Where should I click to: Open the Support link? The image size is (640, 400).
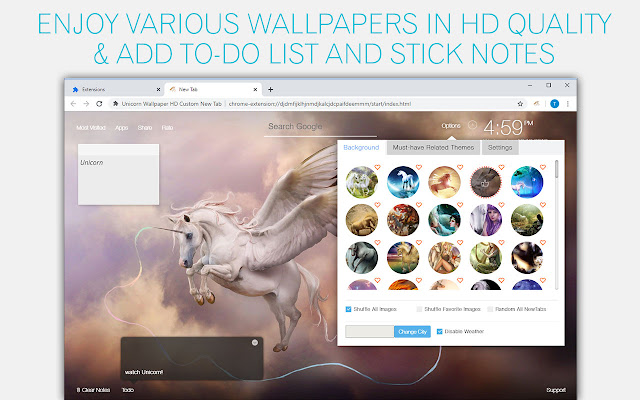(556, 390)
